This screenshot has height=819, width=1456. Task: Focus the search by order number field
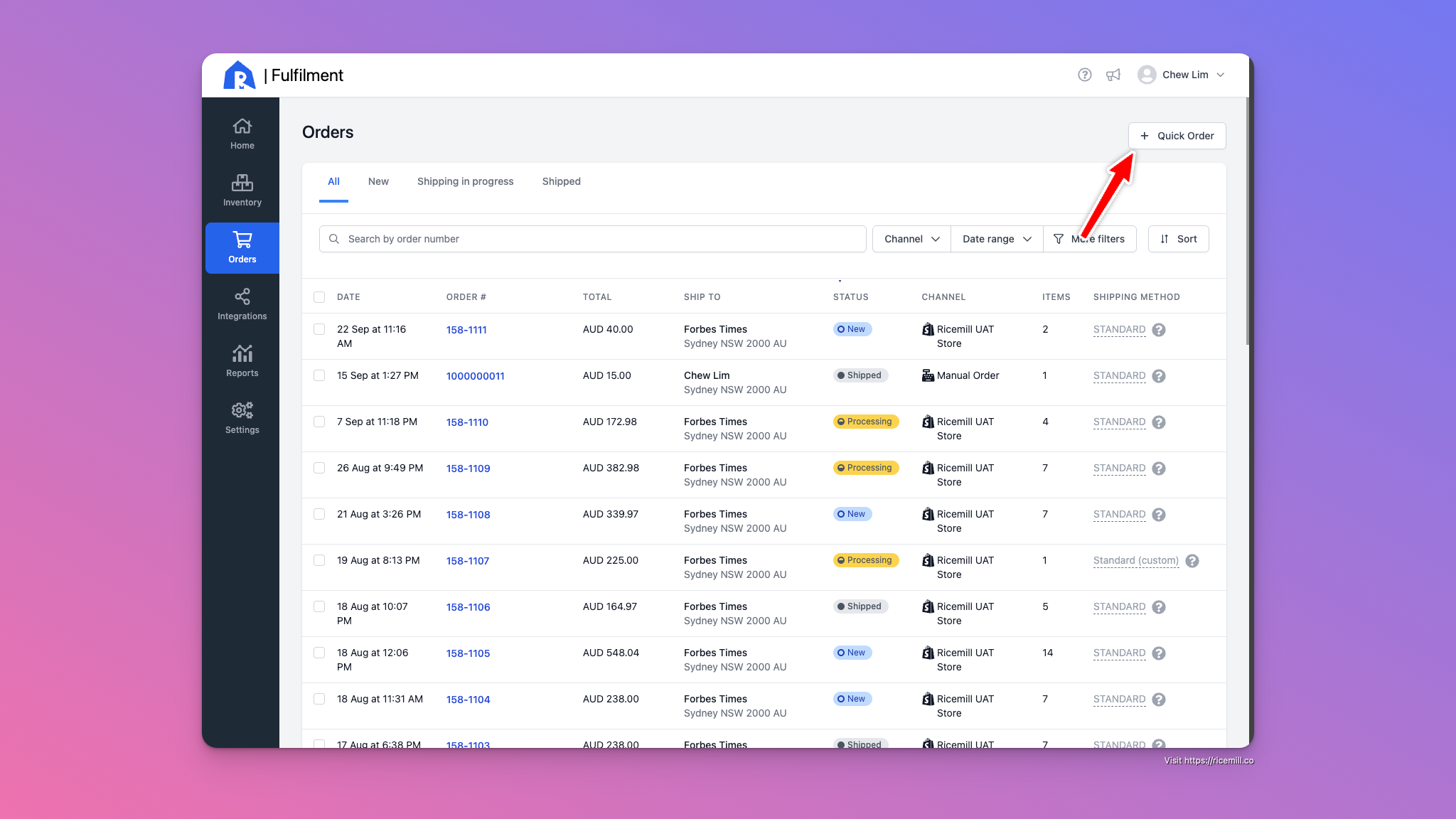pyautogui.click(x=593, y=239)
